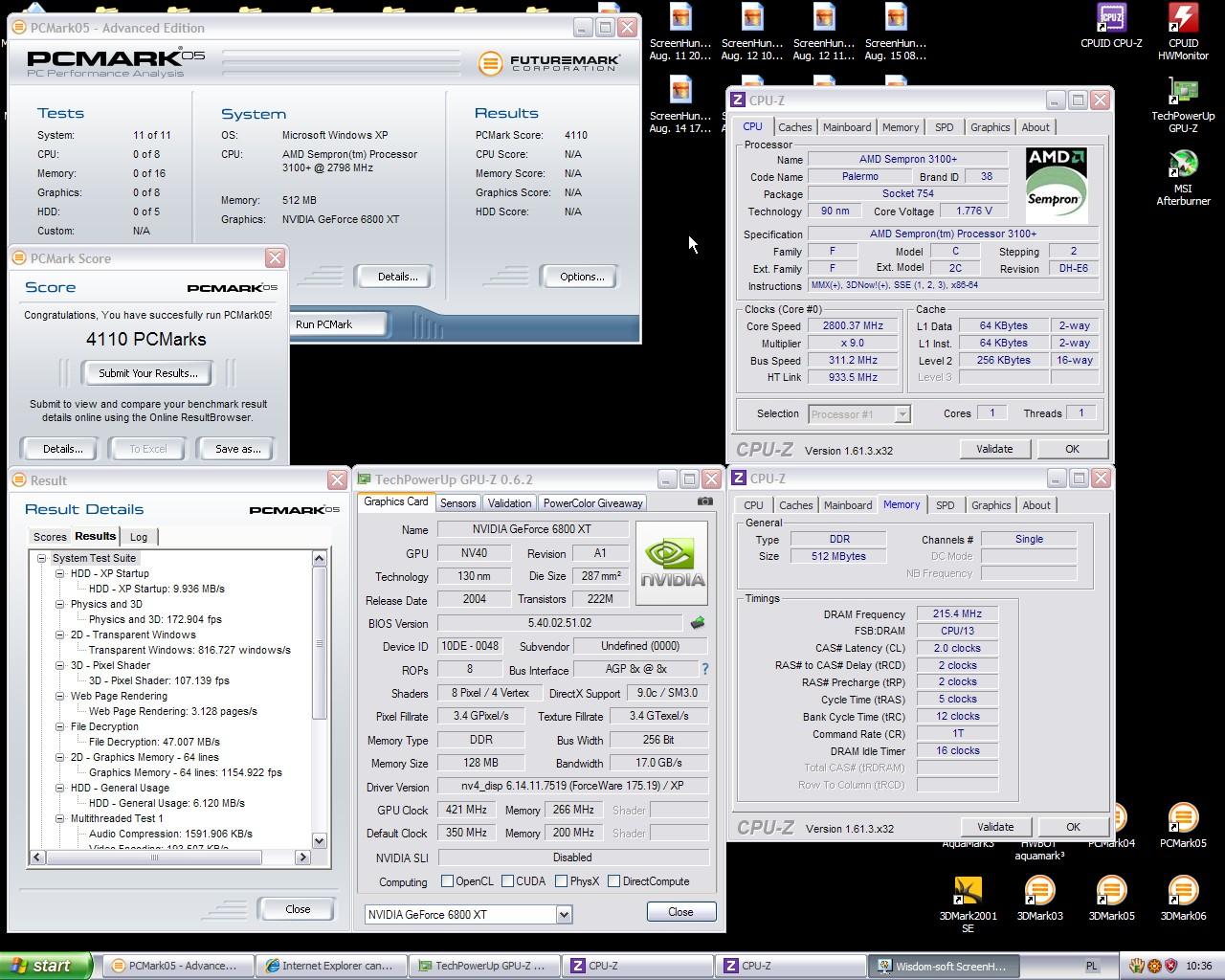Collapse the HDD - XP Startup node
The height and width of the screenshot is (980, 1225).
[60, 573]
